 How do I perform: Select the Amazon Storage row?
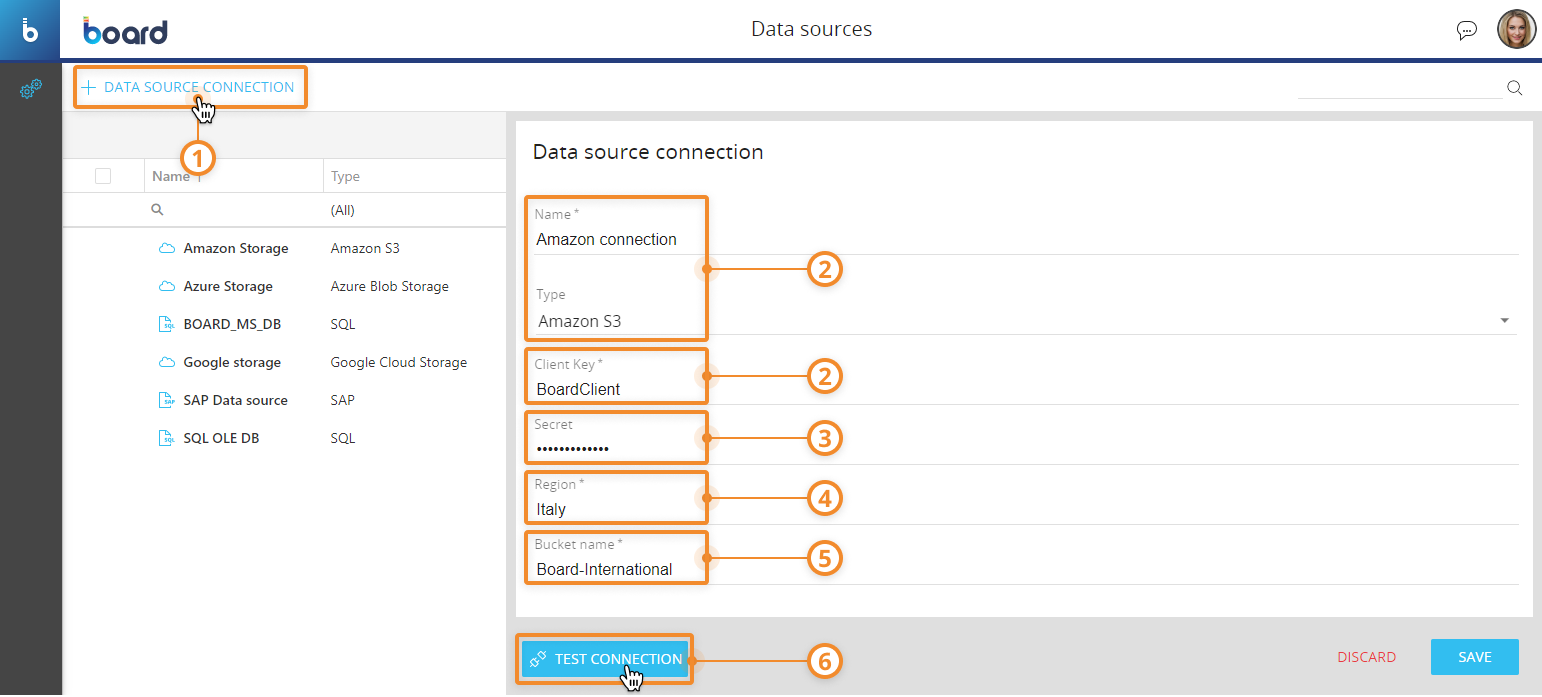(284, 248)
